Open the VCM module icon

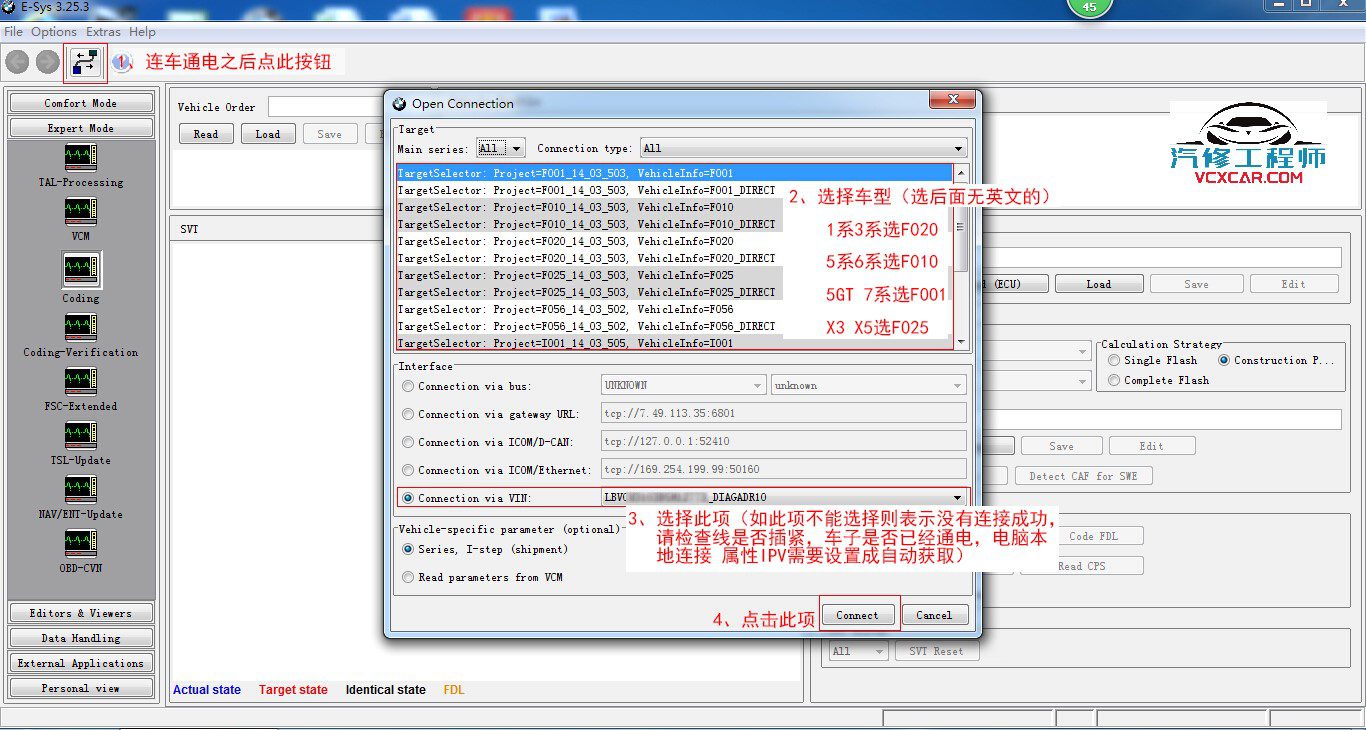tap(80, 212)
